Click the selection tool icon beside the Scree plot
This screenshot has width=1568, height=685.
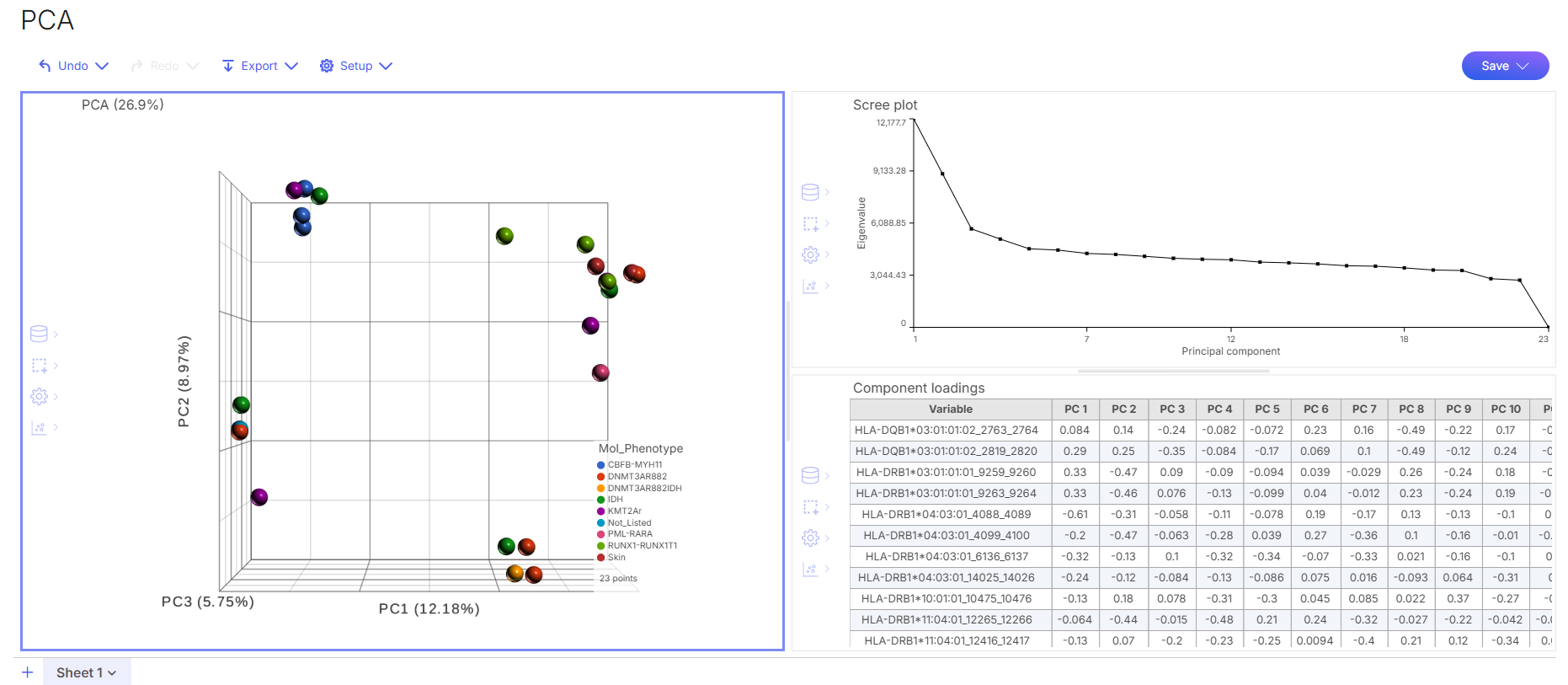click(x=810, y=223)
